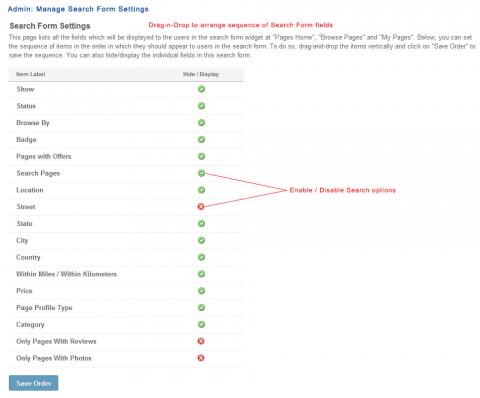Select Page Profile Type row label

tap(44, 308)
